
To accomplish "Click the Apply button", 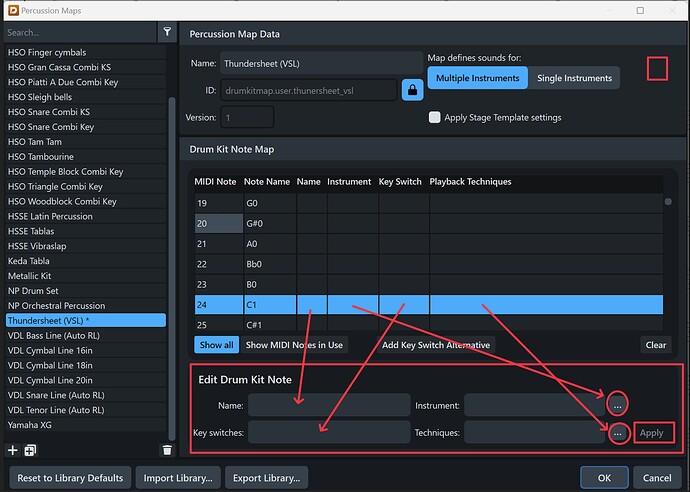I will tap(651, 433).
